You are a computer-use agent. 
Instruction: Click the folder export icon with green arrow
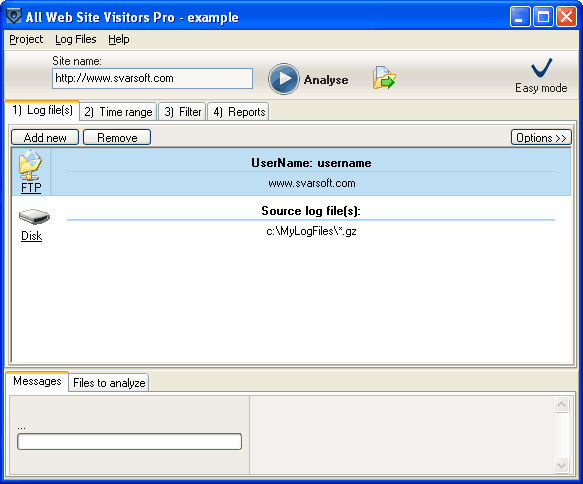[x=384, y=78]
